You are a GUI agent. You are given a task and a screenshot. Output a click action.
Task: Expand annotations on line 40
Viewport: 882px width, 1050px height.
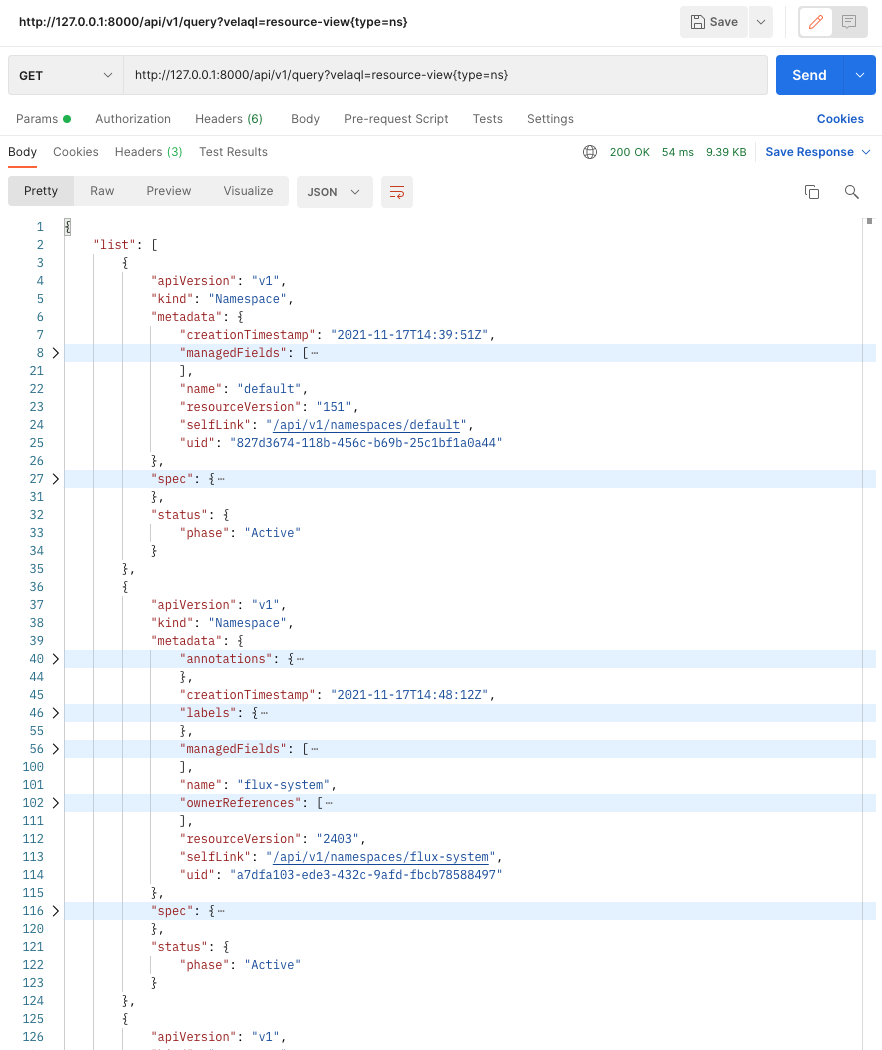click(56, 659)
